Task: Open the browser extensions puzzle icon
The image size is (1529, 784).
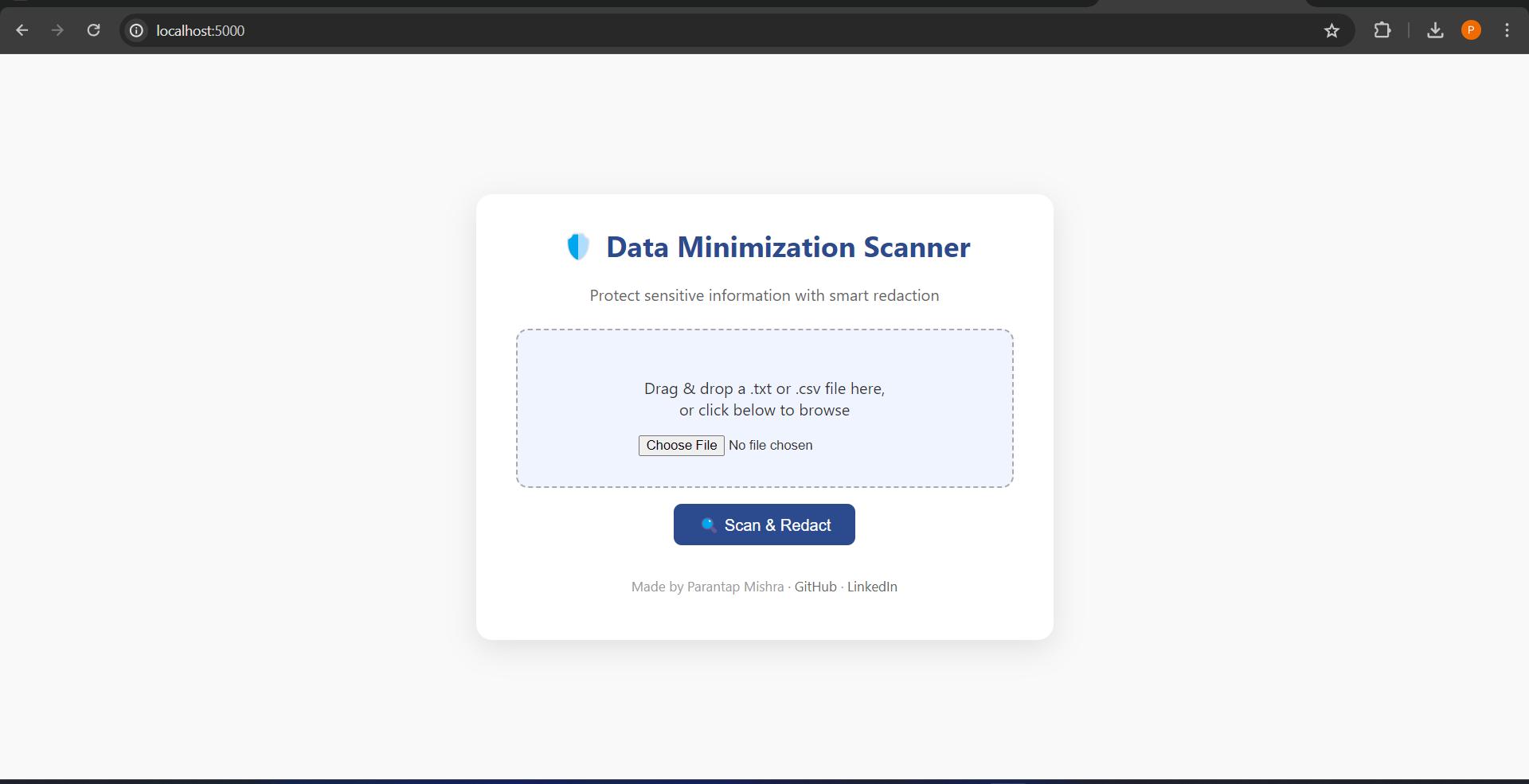Action: click(1382, 30)
